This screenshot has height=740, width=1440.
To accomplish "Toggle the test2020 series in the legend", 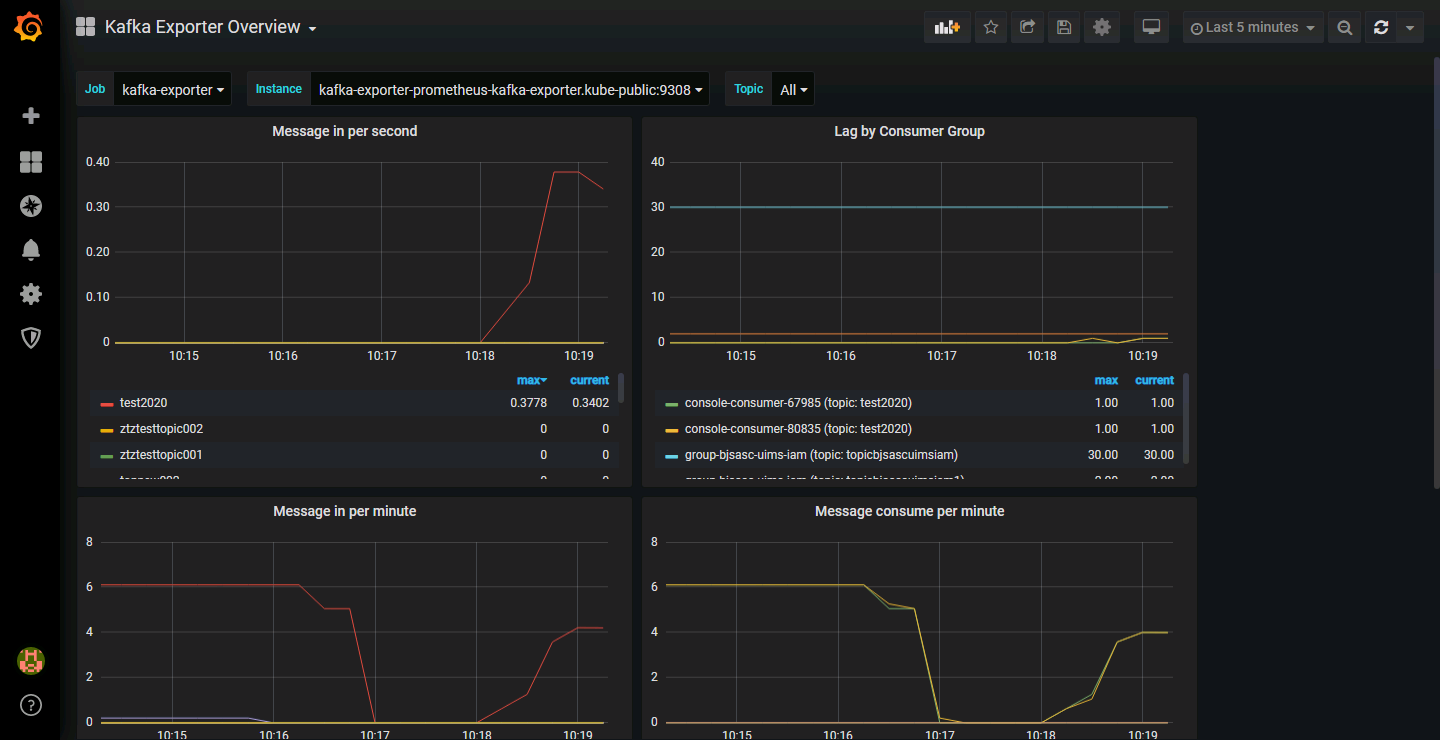I will (x=143, y=403).
